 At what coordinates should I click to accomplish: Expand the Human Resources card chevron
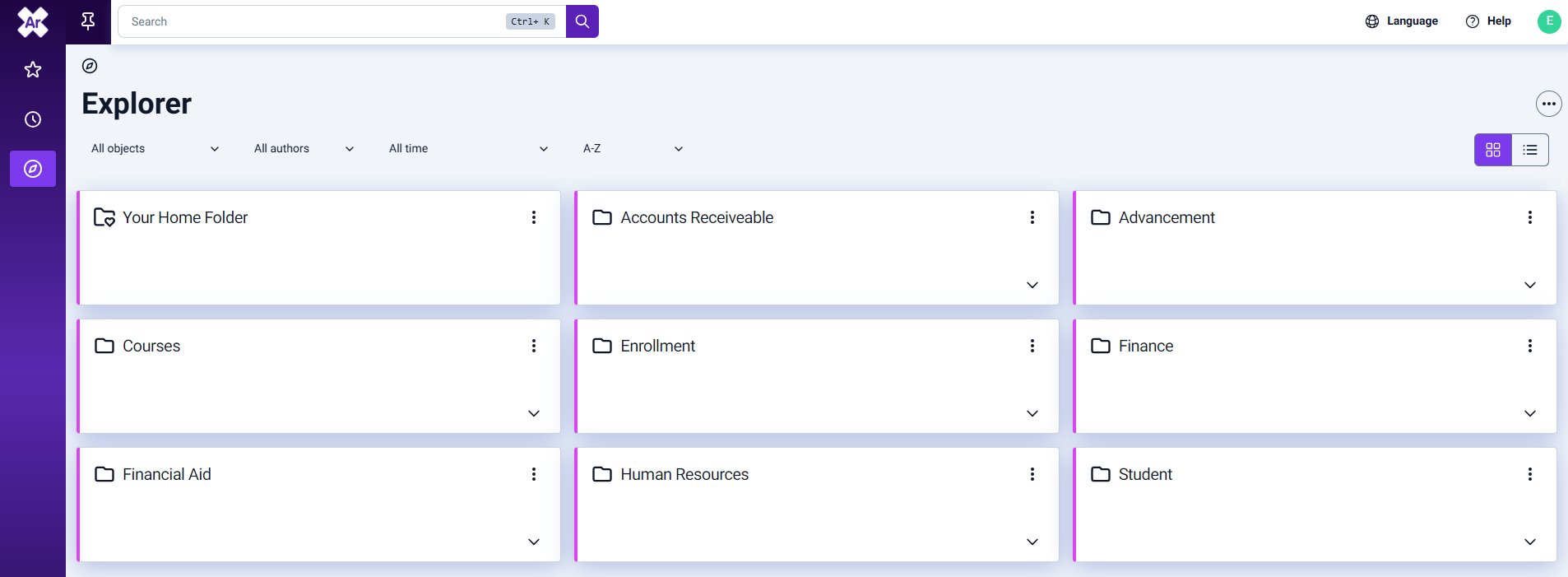(1032, 542)
